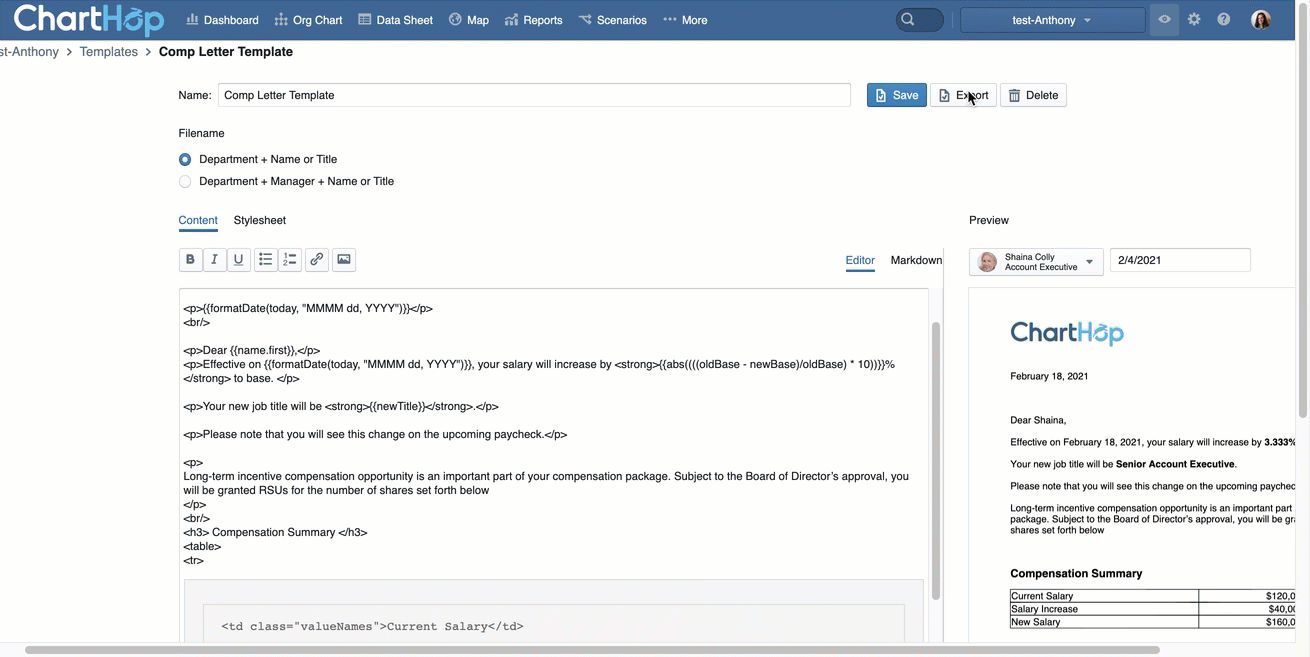Screen dimensions: 1310x657
Task: Switch the editor to Markdown view
Action: click(915, 259)
